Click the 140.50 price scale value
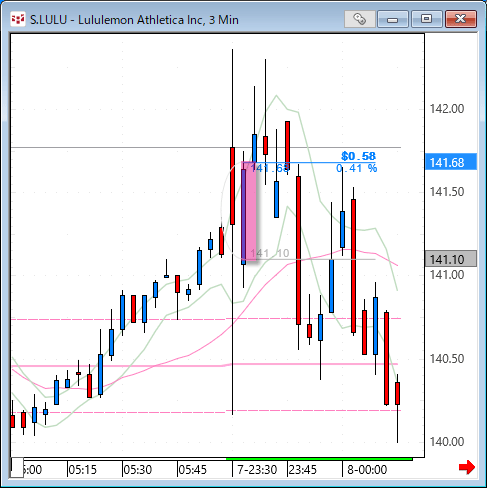The width and height of the screenshot is (487, 488). (447, 359)
